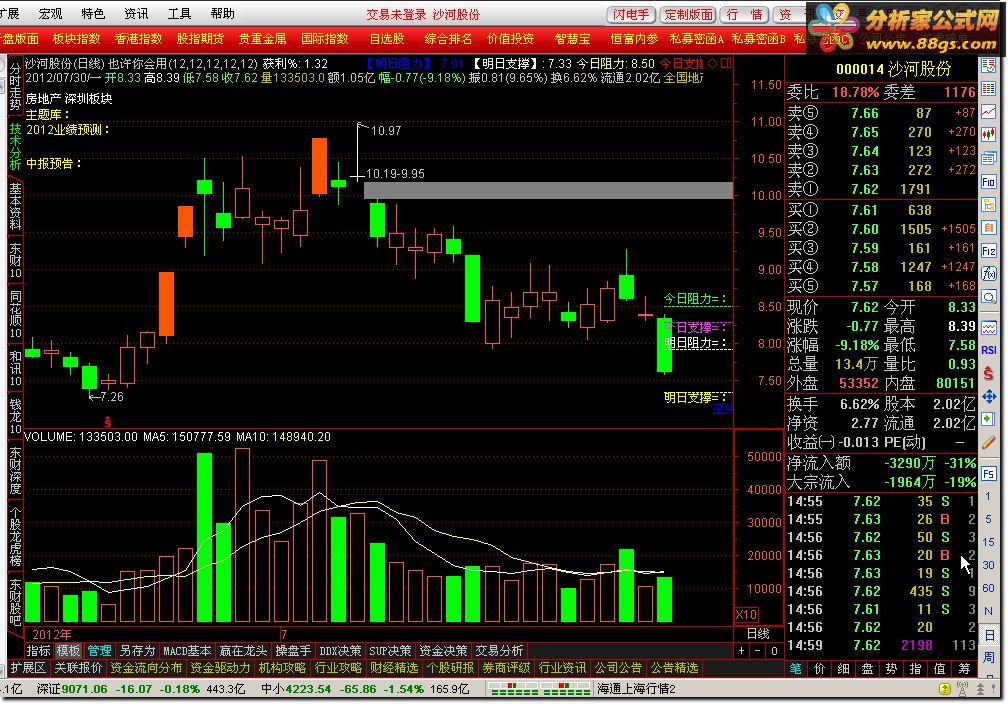Click the wavy indicator lines icon
The width and height of the screenshot is (1008, 704).
pyautogui.click(x=989, y=327)
